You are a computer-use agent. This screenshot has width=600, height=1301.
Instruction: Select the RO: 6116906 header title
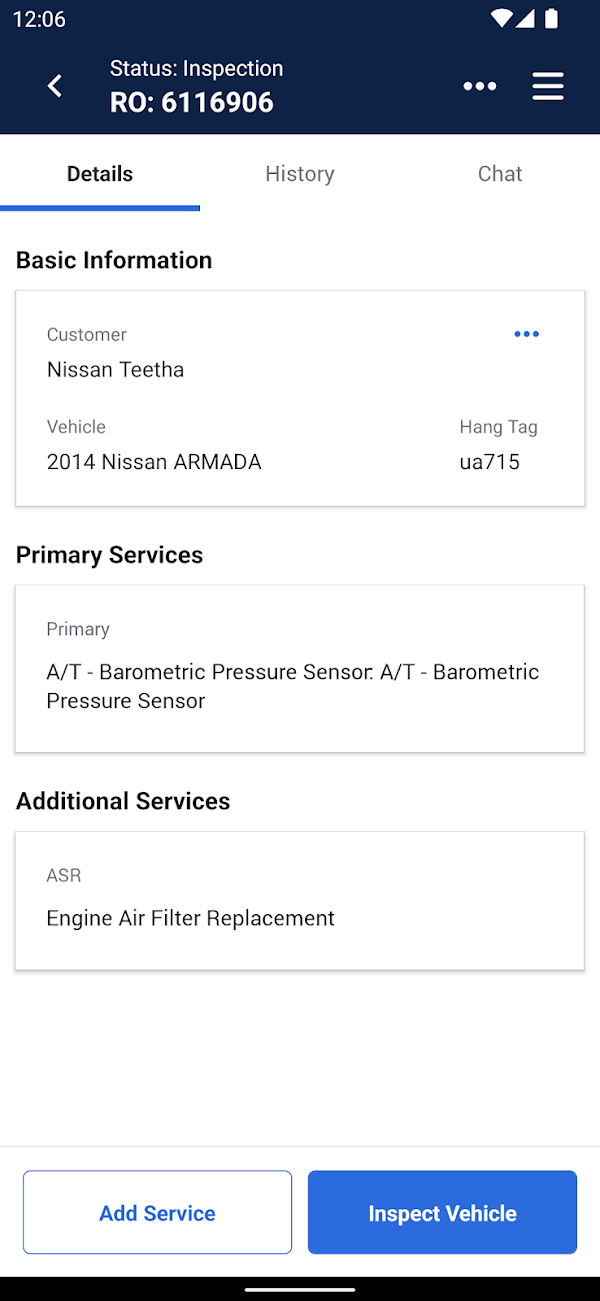pos(192,102)
